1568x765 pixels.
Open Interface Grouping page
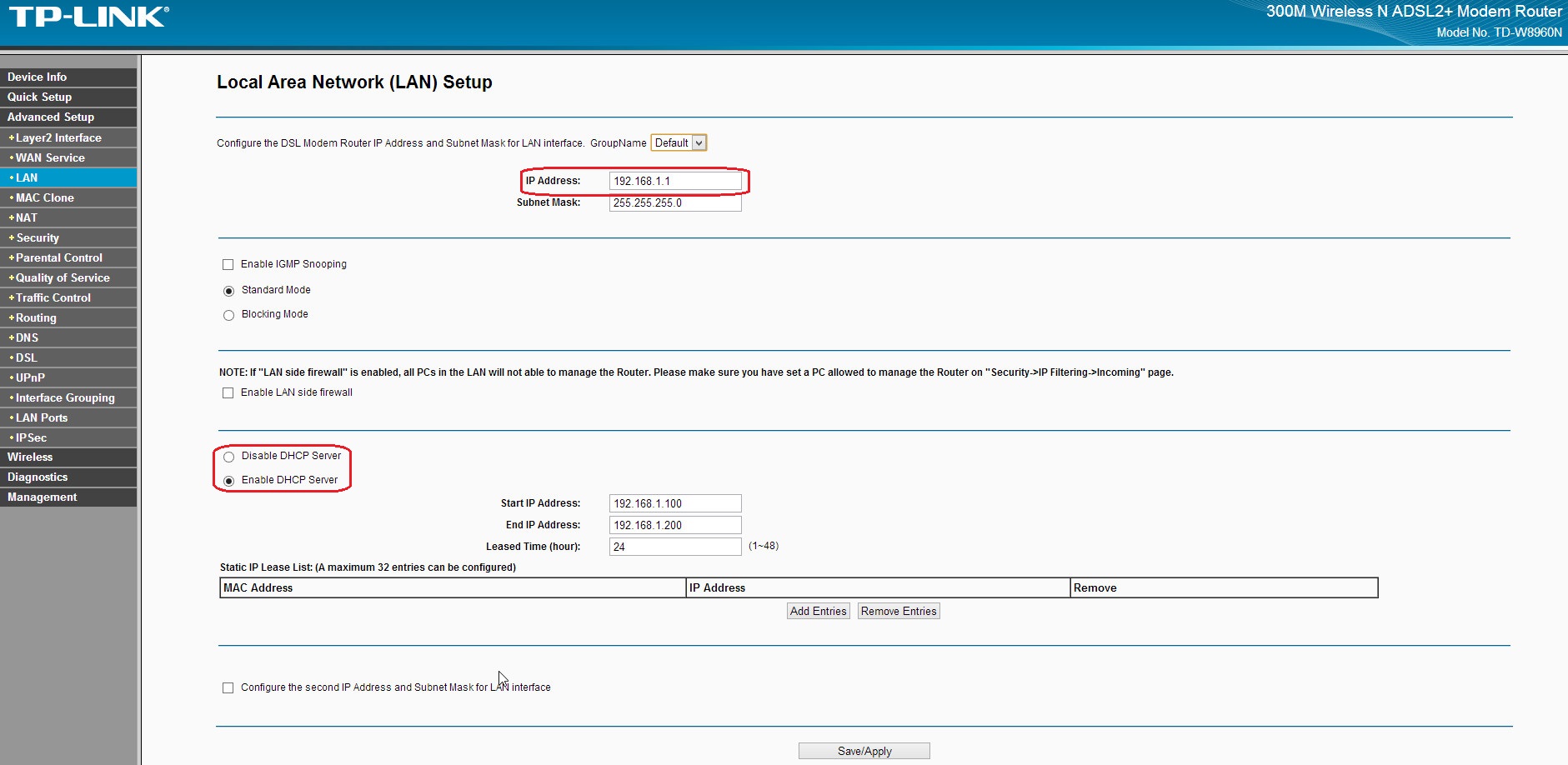[68, 397]
